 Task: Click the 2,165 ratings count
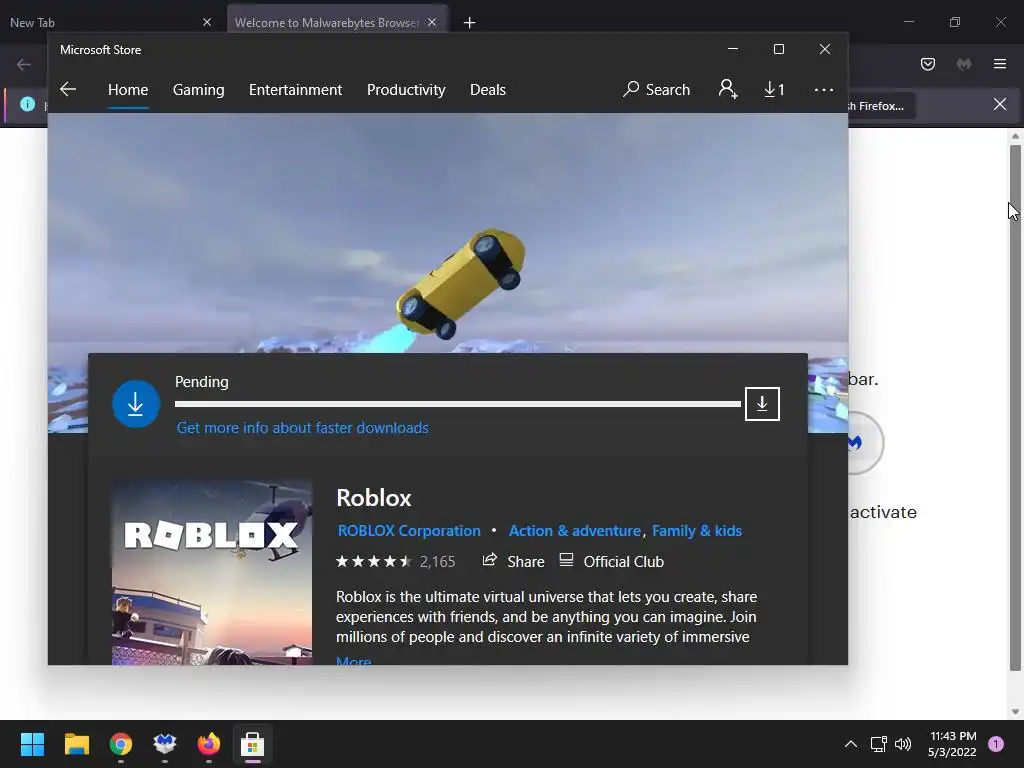[x=438, y=562]
